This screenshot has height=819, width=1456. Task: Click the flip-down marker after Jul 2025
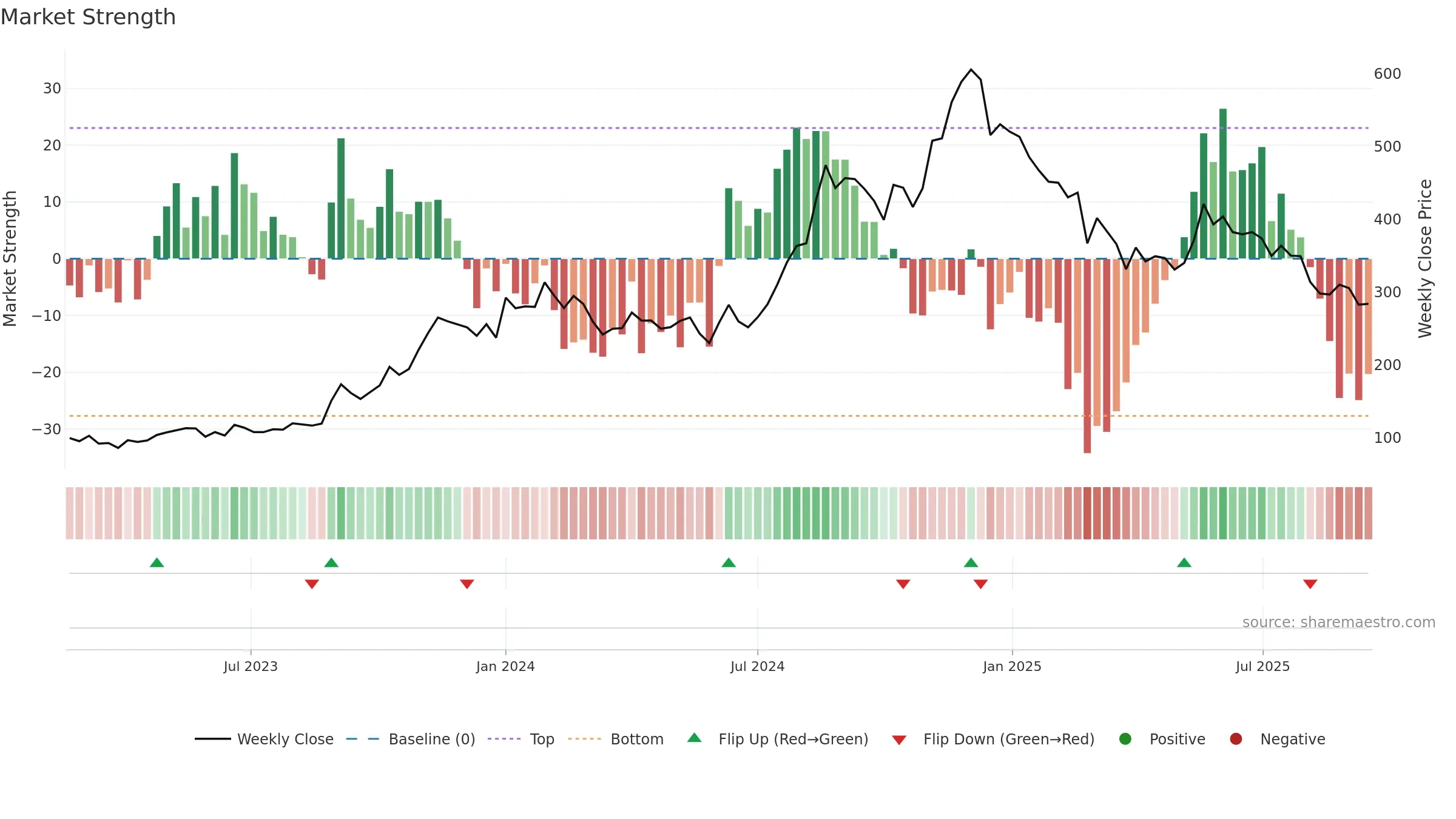point(1310,584)
